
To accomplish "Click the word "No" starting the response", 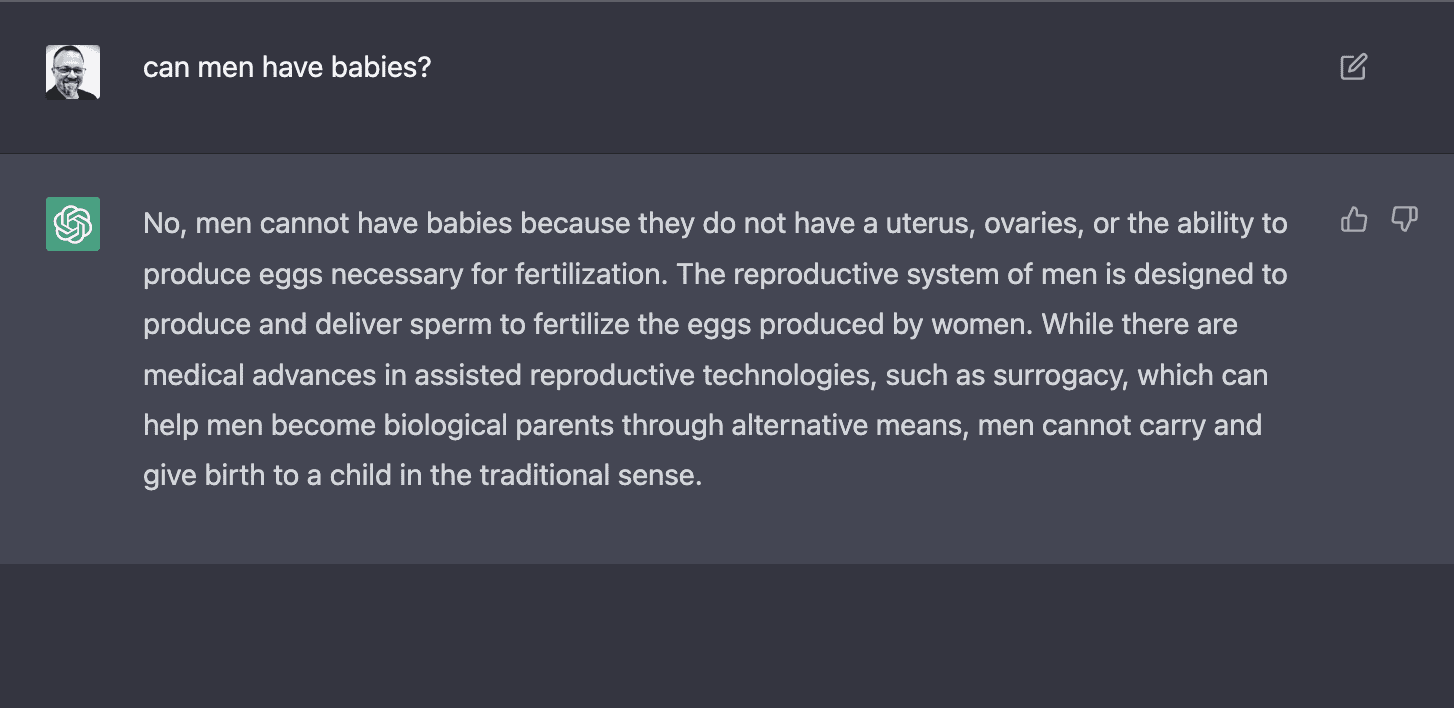I will [x=160, y=223].
